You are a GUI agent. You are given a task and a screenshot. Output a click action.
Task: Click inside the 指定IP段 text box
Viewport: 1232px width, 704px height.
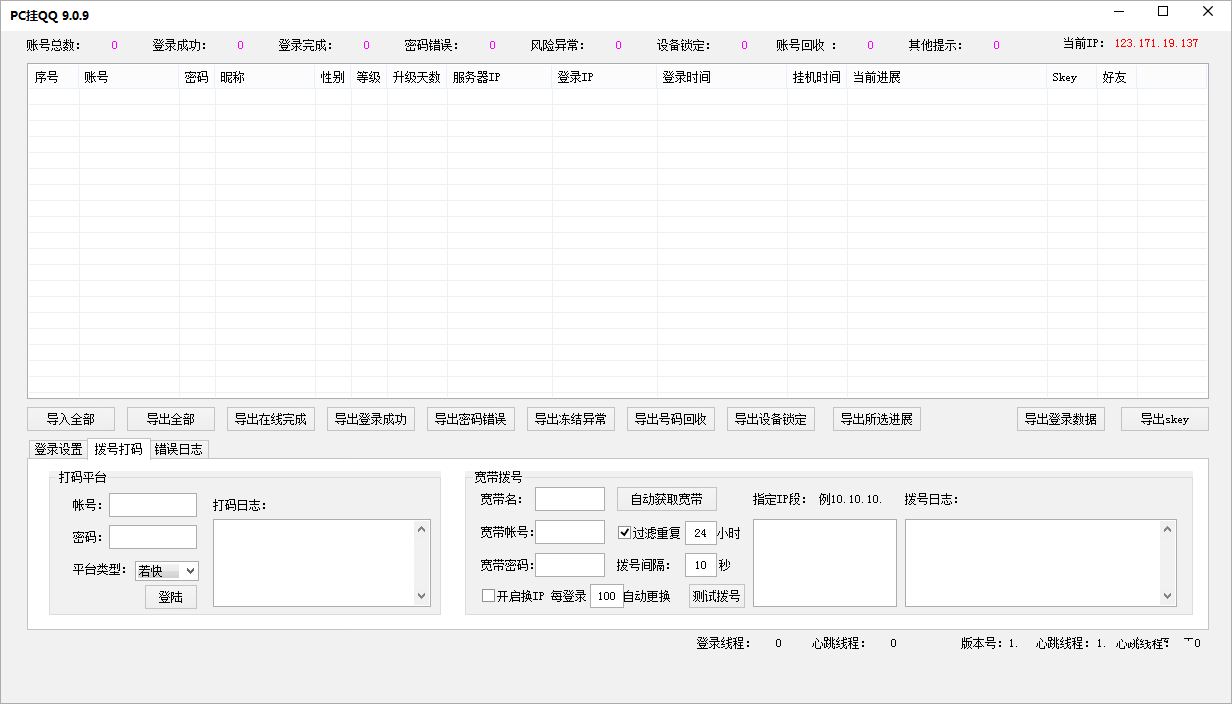(x=825, y=563)
